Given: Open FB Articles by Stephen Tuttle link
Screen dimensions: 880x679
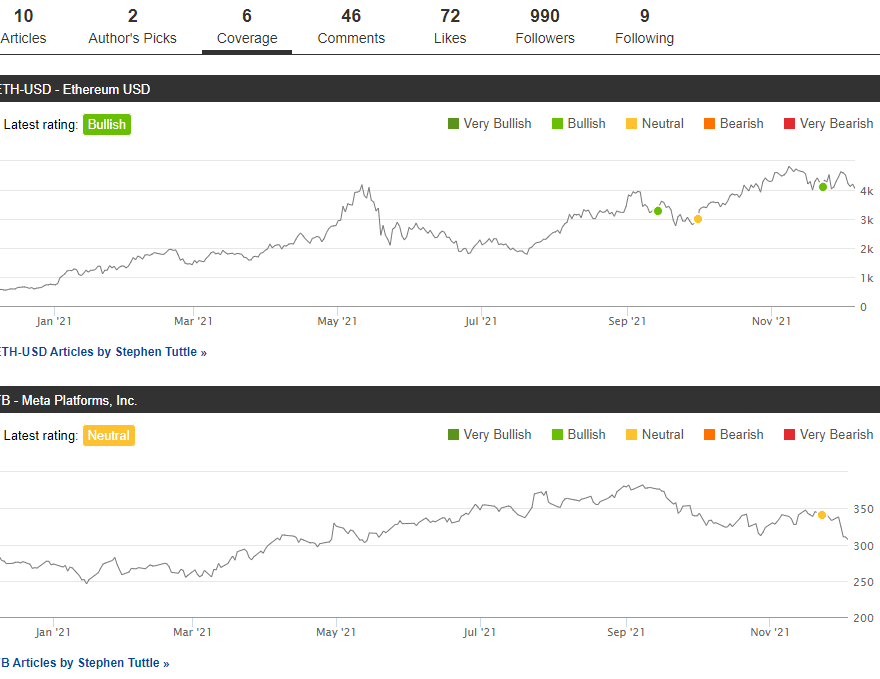Looking at the screenshot, I should pos(84,663).
